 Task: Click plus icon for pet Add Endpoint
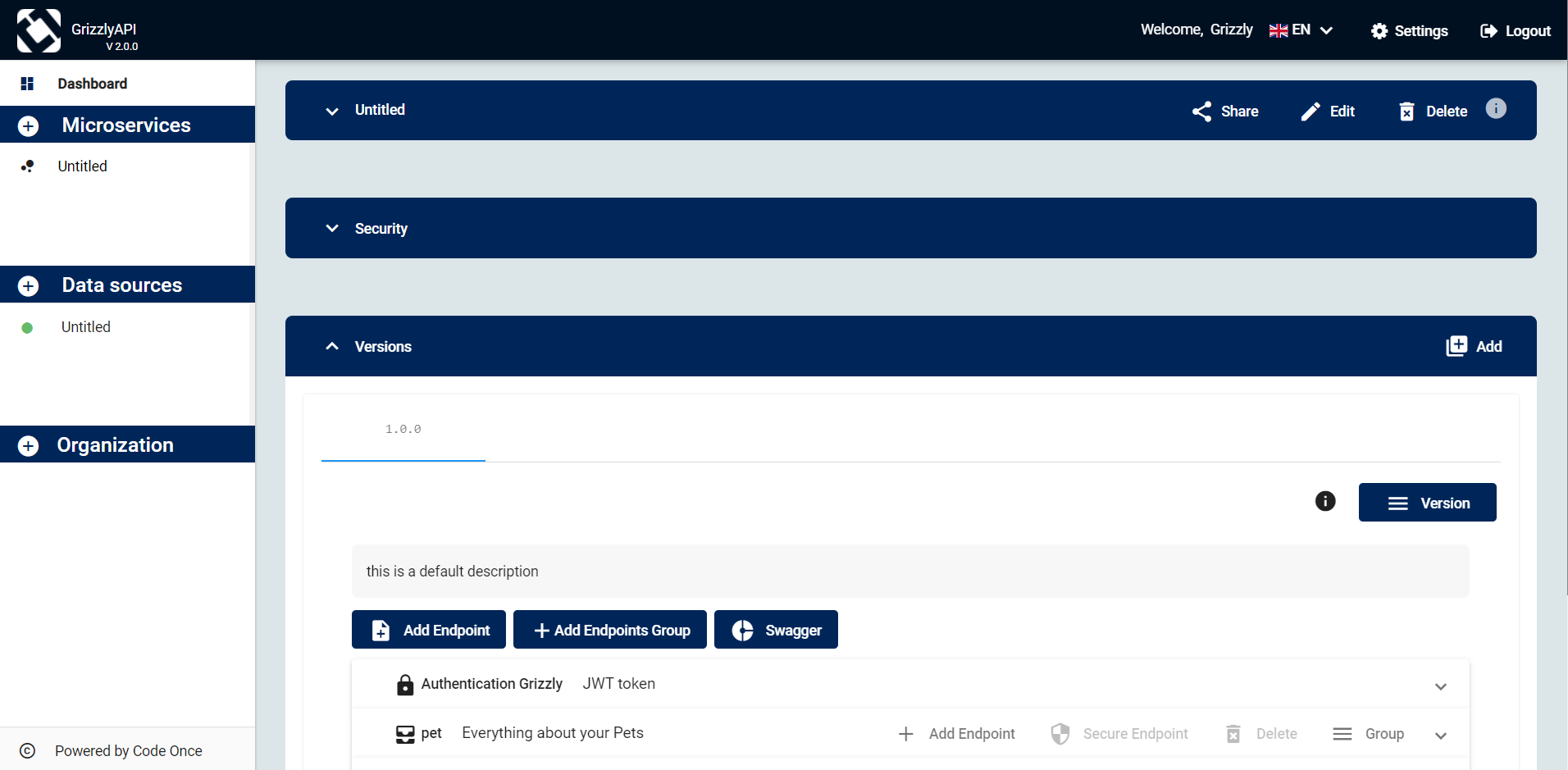906,734
